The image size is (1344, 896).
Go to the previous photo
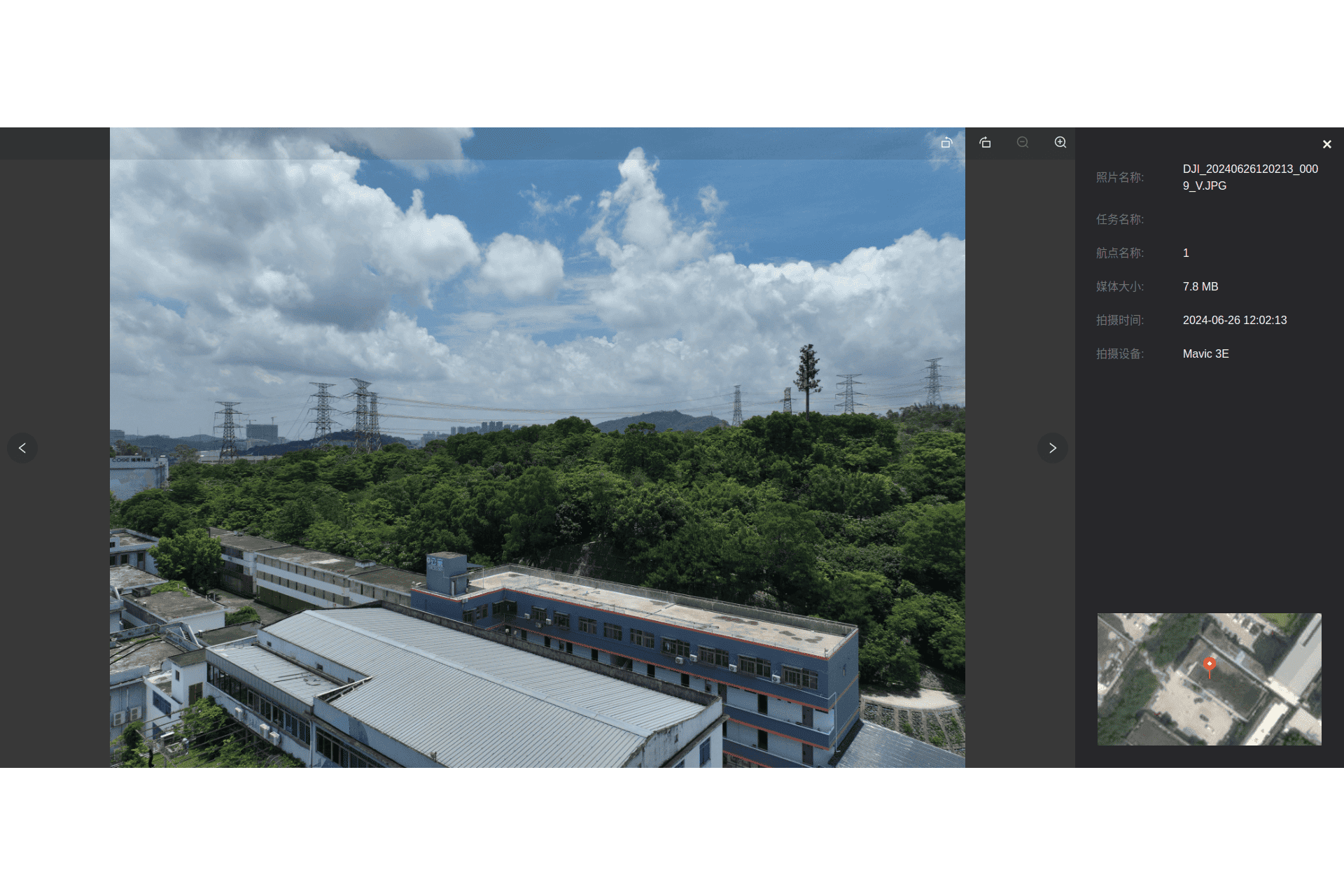[x=22, y=448]
